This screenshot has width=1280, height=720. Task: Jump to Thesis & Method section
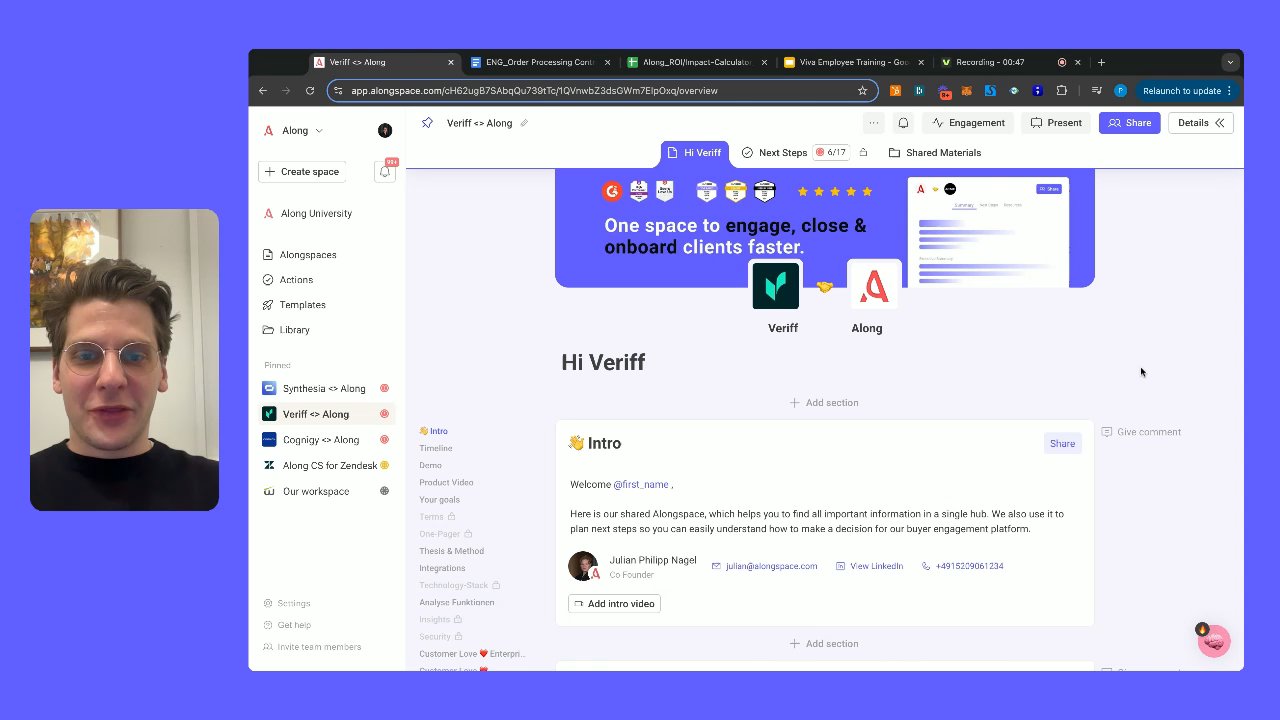click(x=451, y=551)
